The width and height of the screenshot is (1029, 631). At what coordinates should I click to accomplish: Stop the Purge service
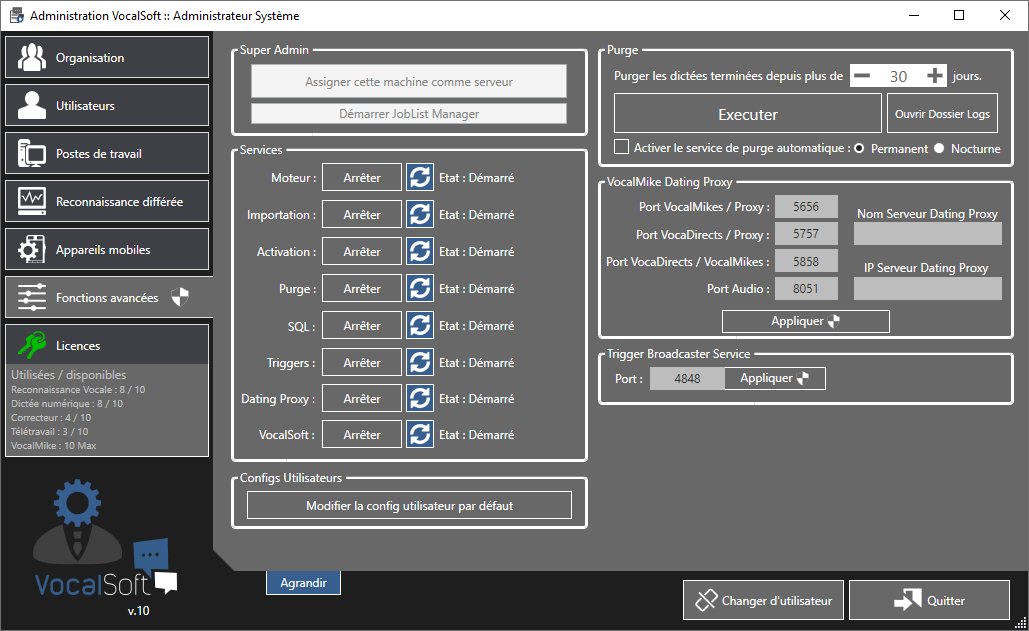(x=362, y=289)
